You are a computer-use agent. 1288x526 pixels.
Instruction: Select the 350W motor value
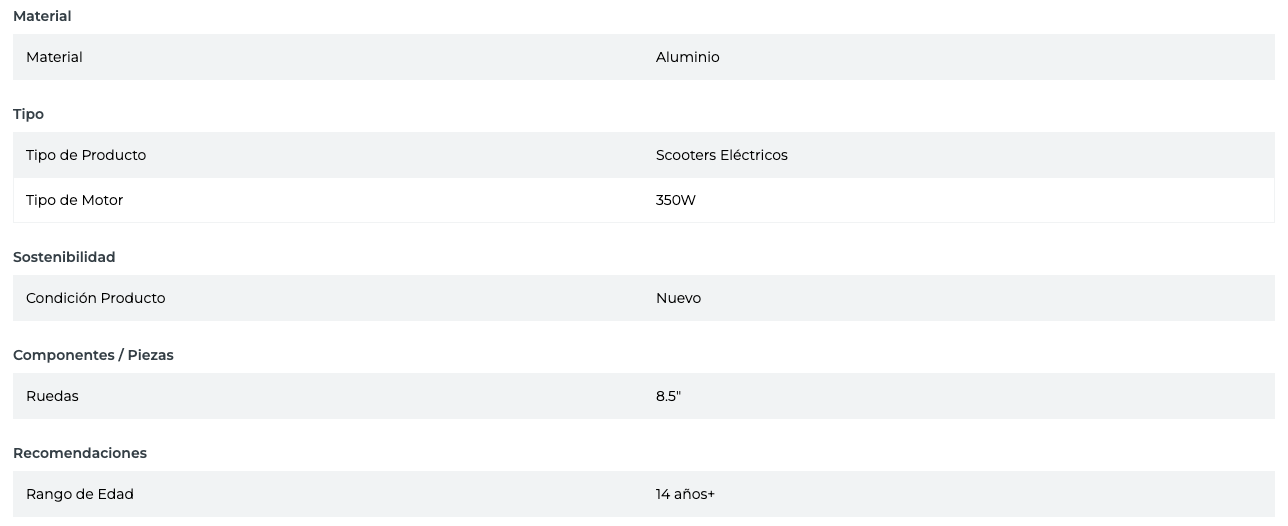point(675,200)
